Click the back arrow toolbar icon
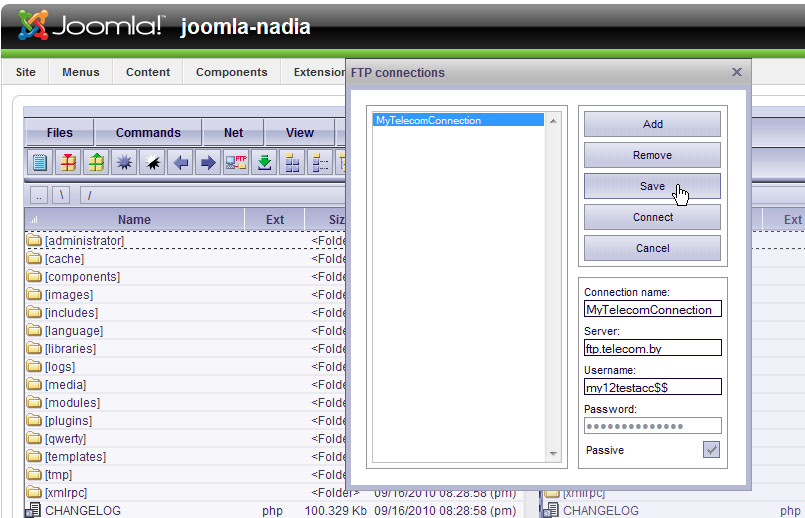Viewport: 805px width, 518px height. pyautogui.click(x=180, y=163)
